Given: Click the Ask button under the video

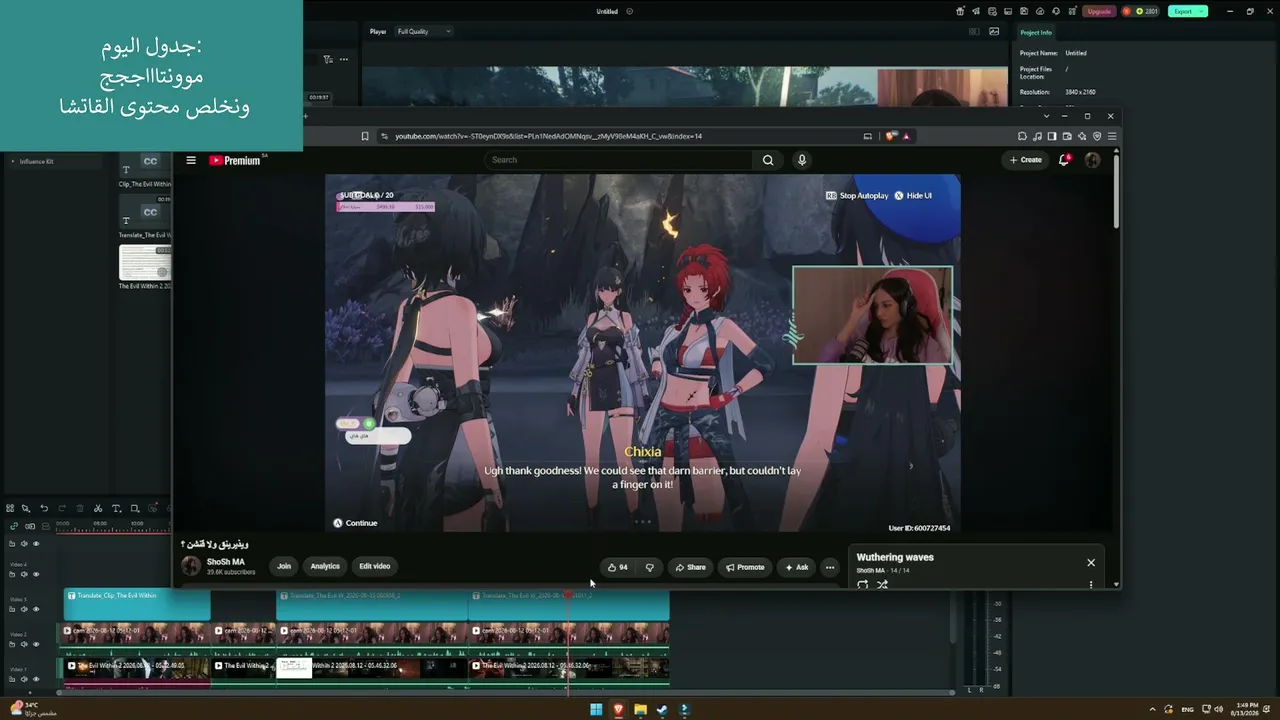Looking at the screenshot, I should pyautogui.click(x=797, y=567).
